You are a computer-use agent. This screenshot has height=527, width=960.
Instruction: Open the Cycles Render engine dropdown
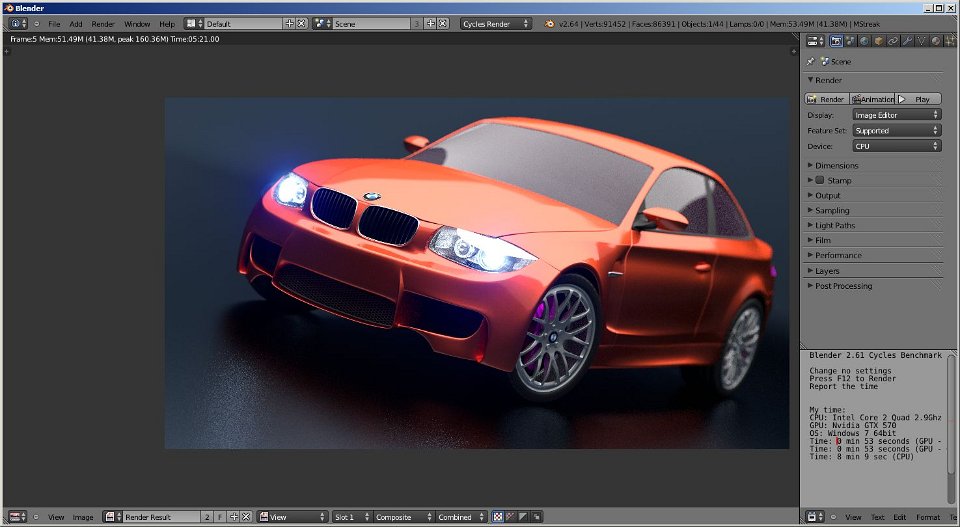pyautogui.click(x=495, y=23)
